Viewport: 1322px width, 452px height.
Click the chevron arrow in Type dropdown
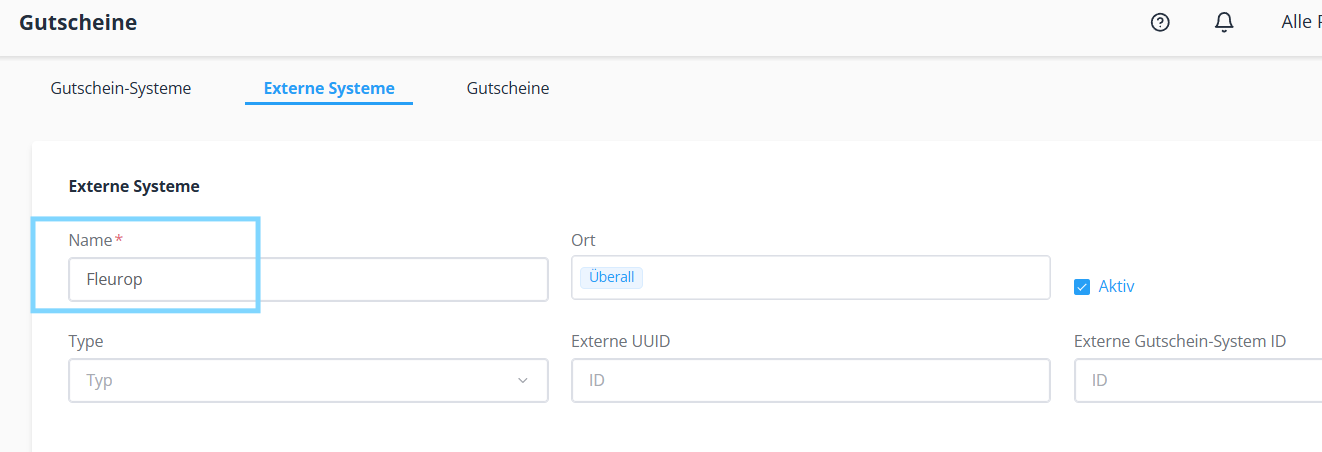tap(522, 381)
